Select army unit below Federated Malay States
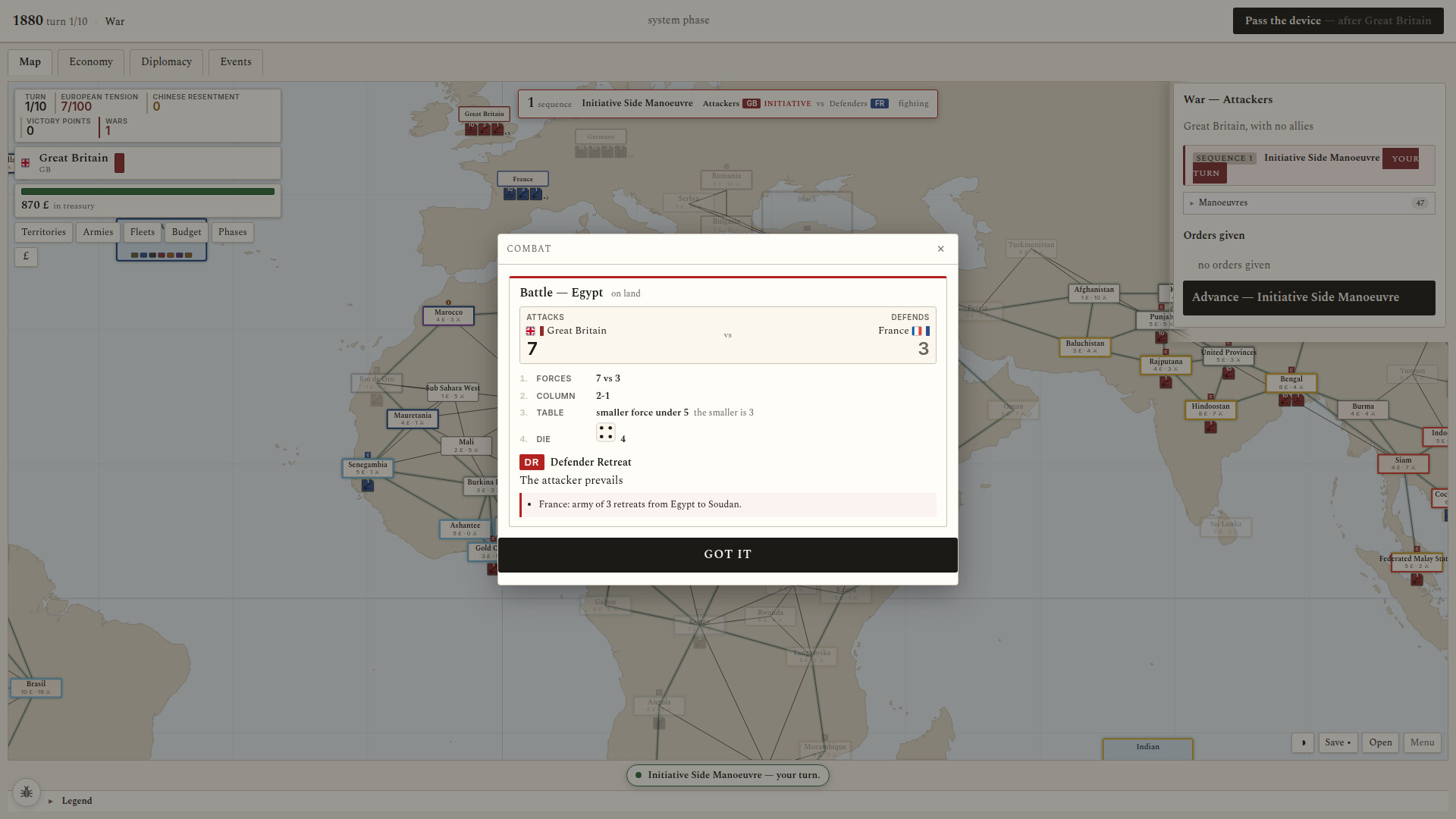1456x819 pixels. (1417, 579)
